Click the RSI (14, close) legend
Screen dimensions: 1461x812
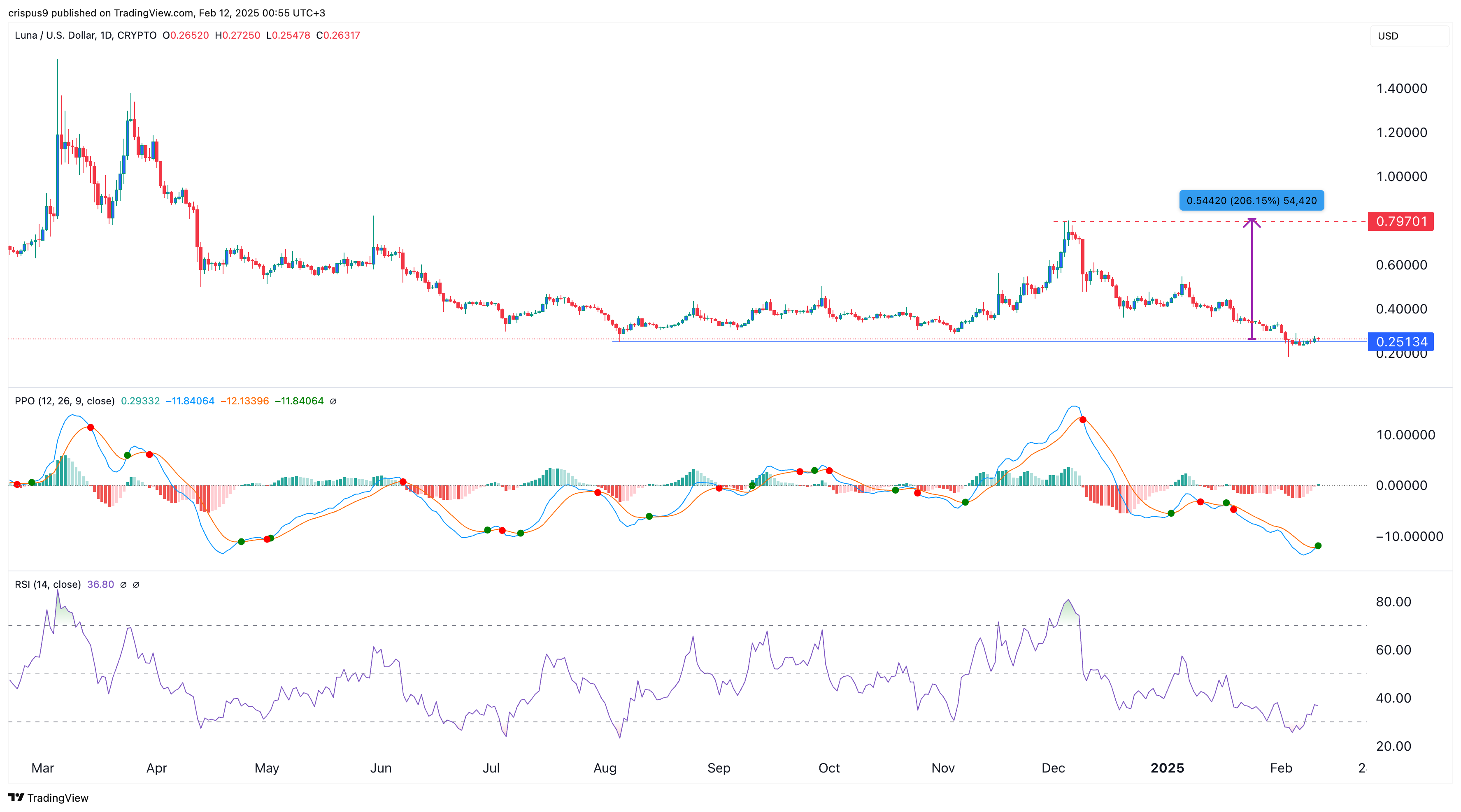pyautogui.click(x=48, y=585)
